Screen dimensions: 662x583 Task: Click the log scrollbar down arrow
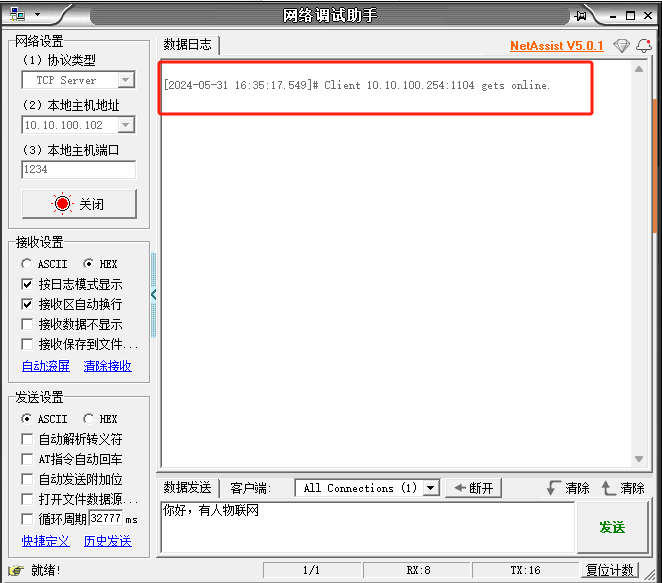point(639,459)
